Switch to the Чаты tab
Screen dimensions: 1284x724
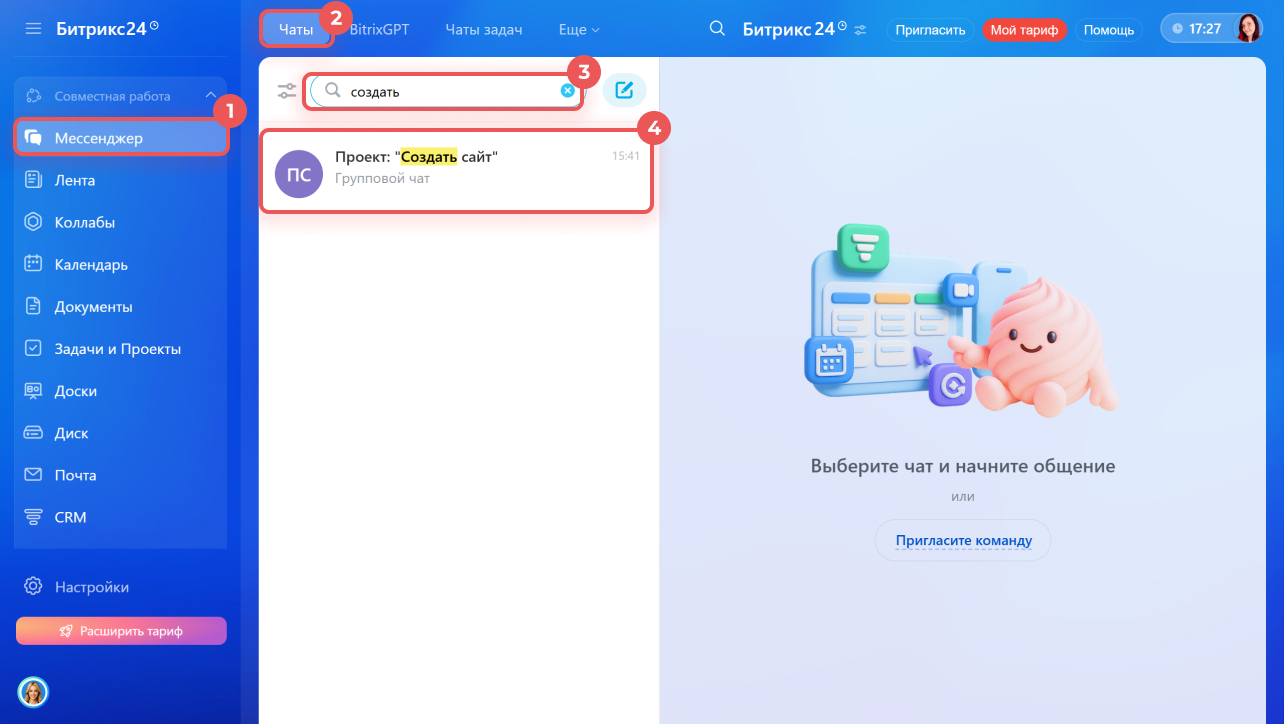coord(296,30)
